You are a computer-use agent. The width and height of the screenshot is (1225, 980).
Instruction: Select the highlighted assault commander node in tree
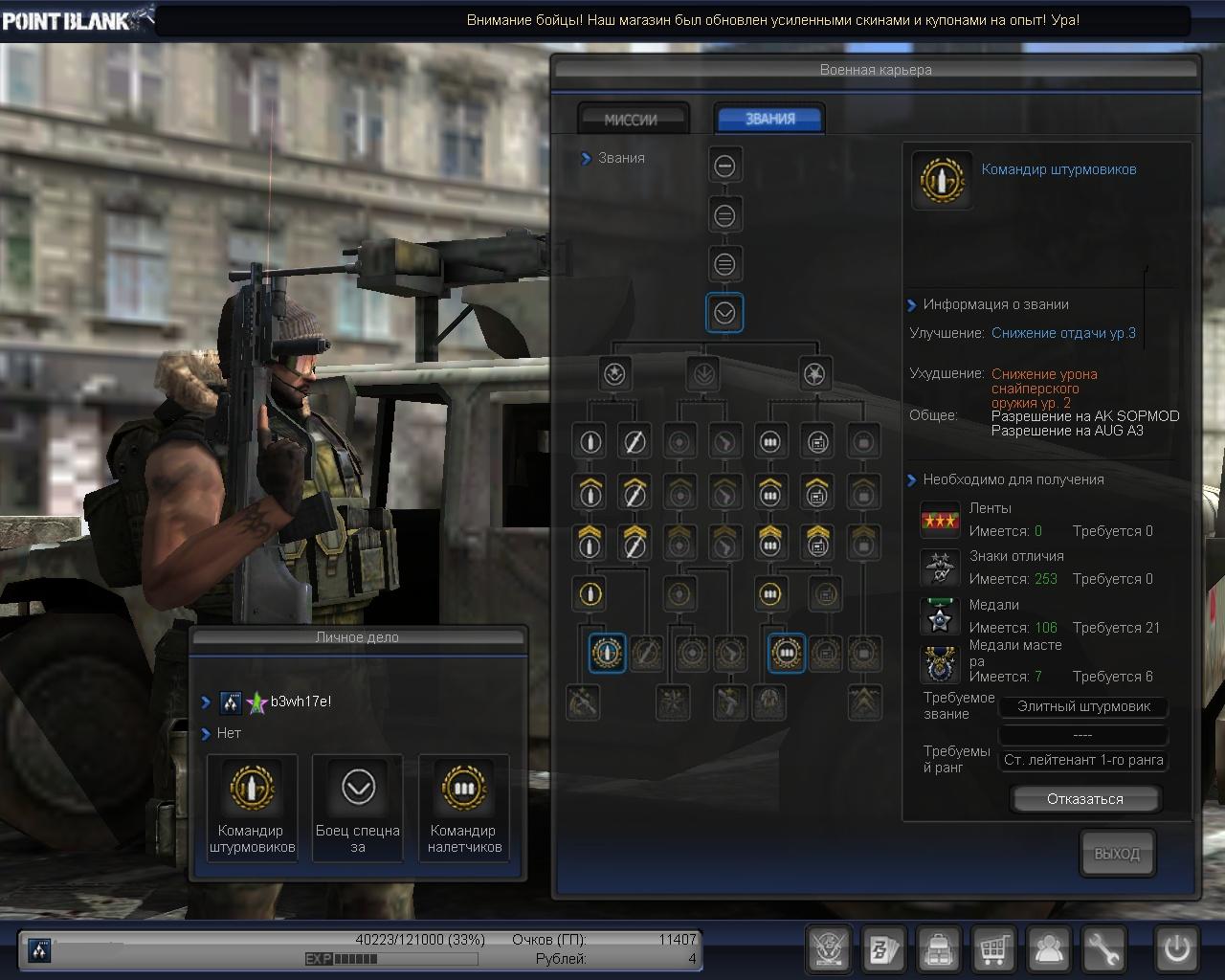pyautogui.click(x=607, y=653)
